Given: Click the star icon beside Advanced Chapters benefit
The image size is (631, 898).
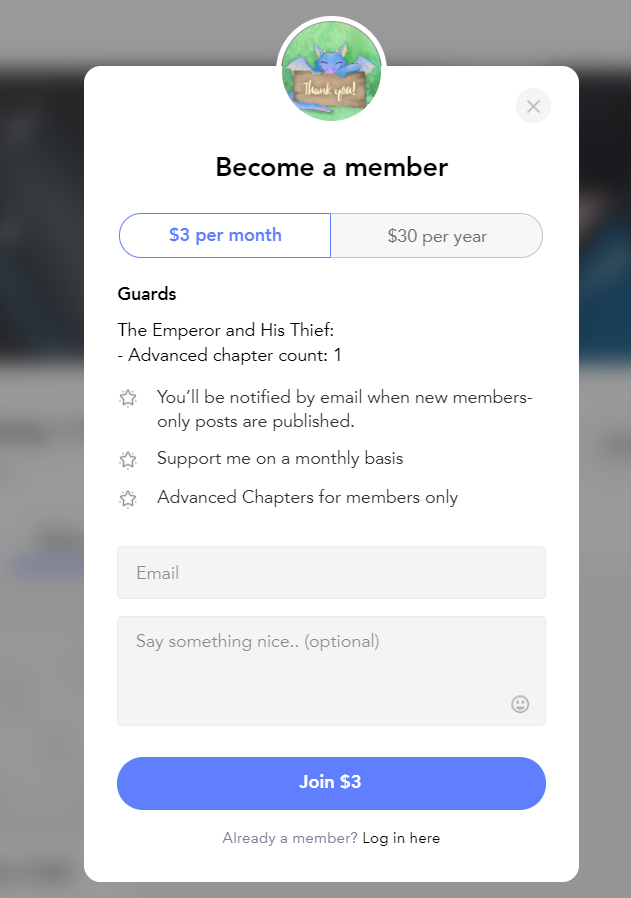Looking at the screenshot, I should [128, 499].
